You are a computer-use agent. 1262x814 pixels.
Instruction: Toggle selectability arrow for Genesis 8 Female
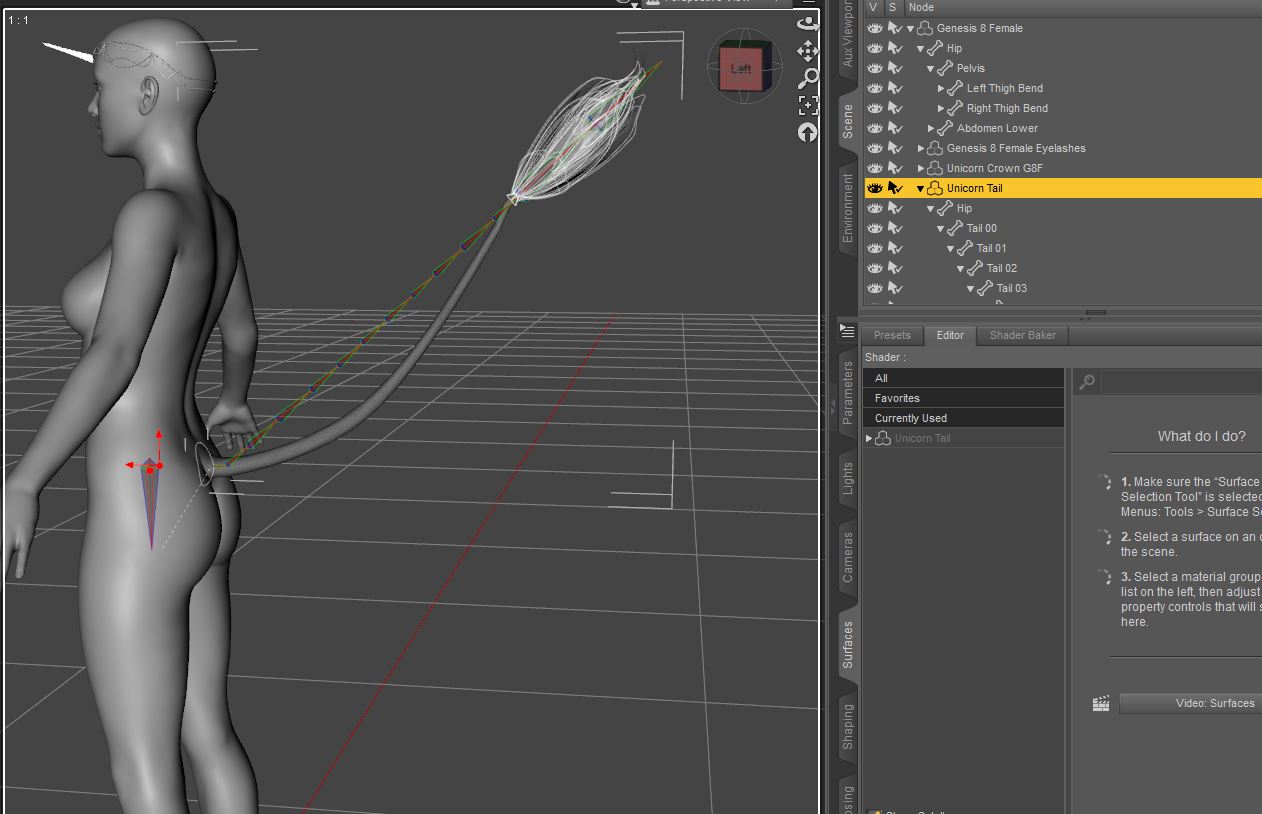(x=895, y=28)
